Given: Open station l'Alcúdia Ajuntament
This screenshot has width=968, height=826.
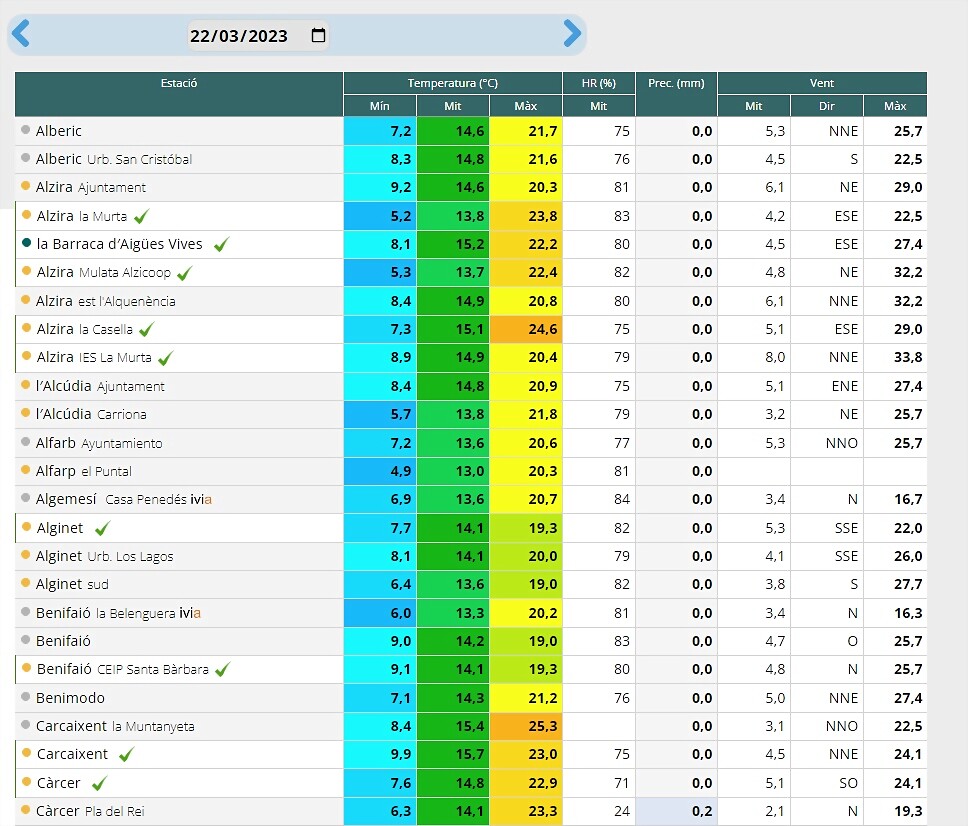Looking at the screenshot, I should coord(100,386).
